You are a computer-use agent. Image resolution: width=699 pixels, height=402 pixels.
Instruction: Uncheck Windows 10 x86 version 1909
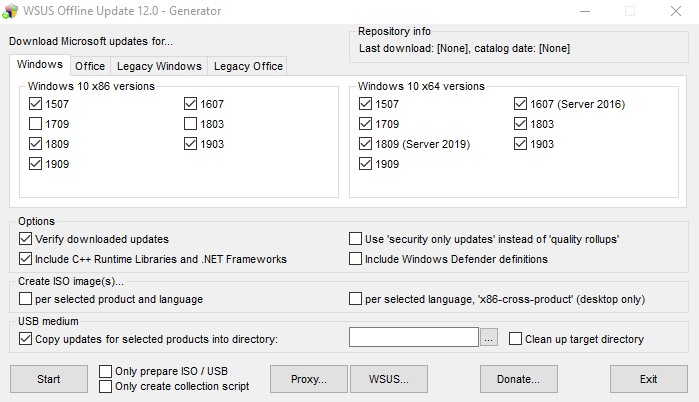pyautogui.click(x=35, y=164)
